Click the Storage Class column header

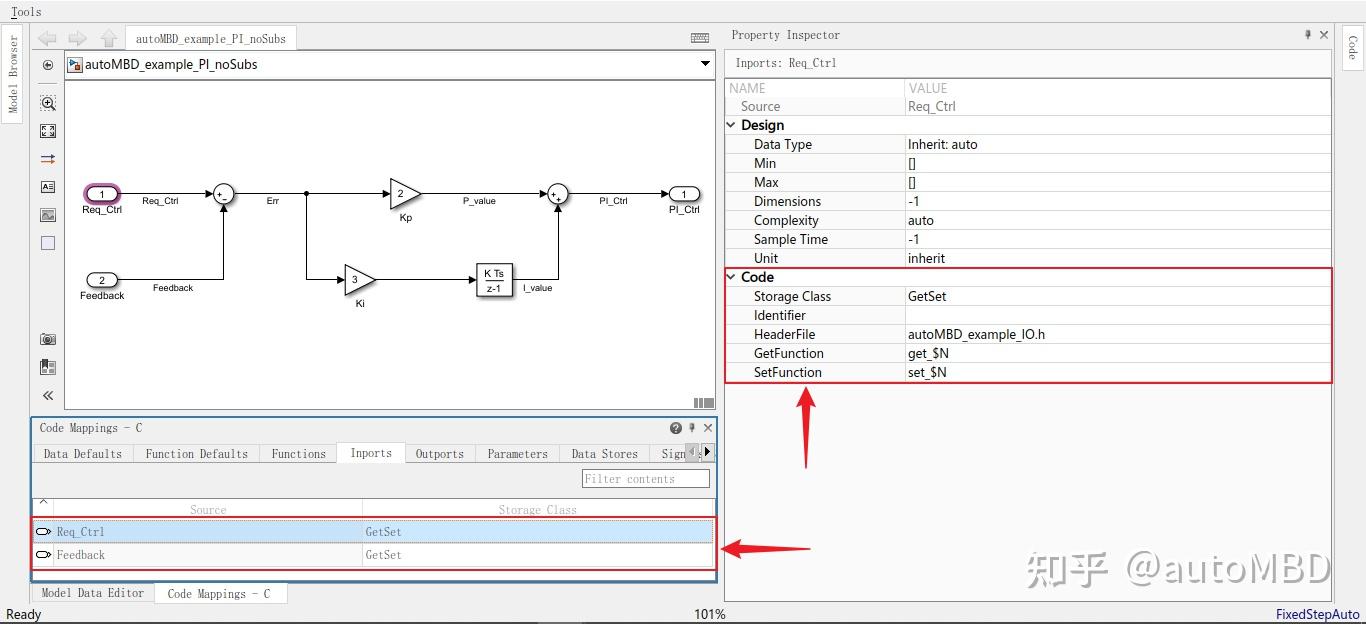click(x=538, y=509)
